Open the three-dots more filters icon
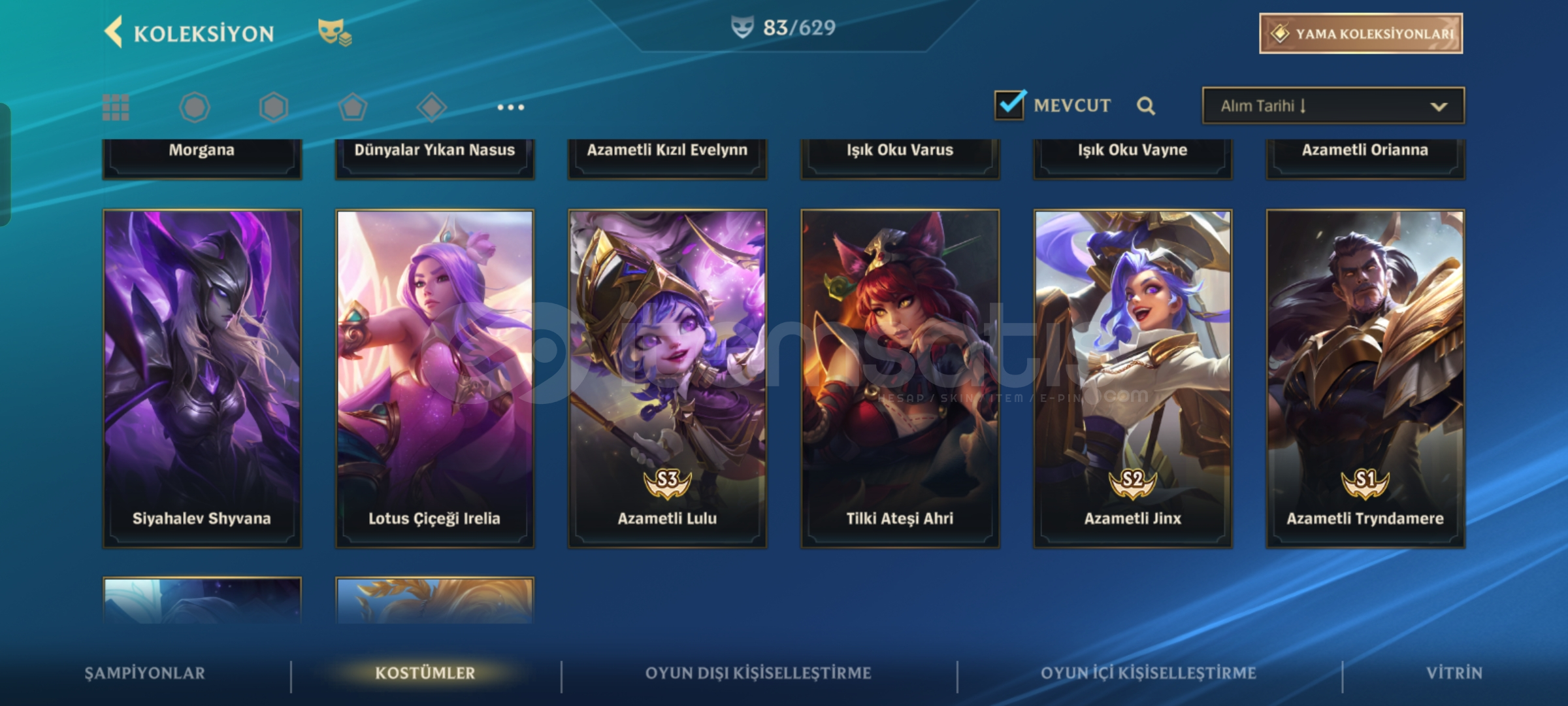 click(510, 107)
